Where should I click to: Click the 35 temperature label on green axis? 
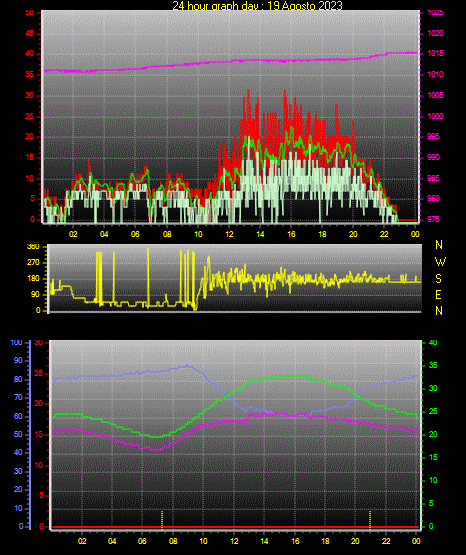[x=433, y=365]
